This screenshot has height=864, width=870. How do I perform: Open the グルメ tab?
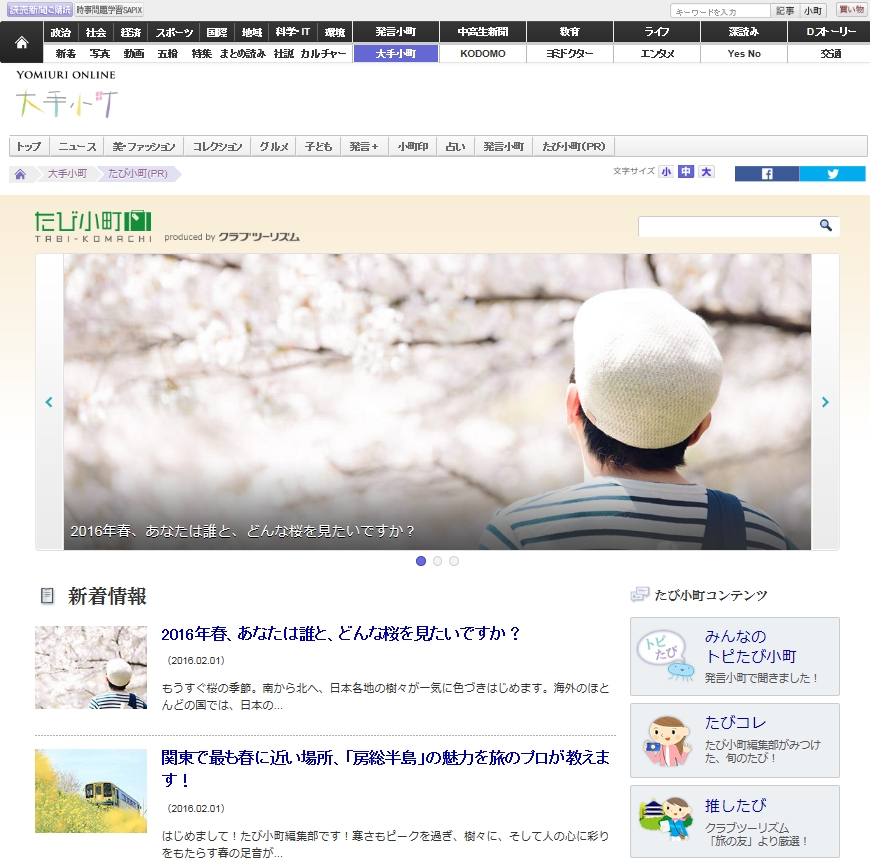tap(274, 147)
